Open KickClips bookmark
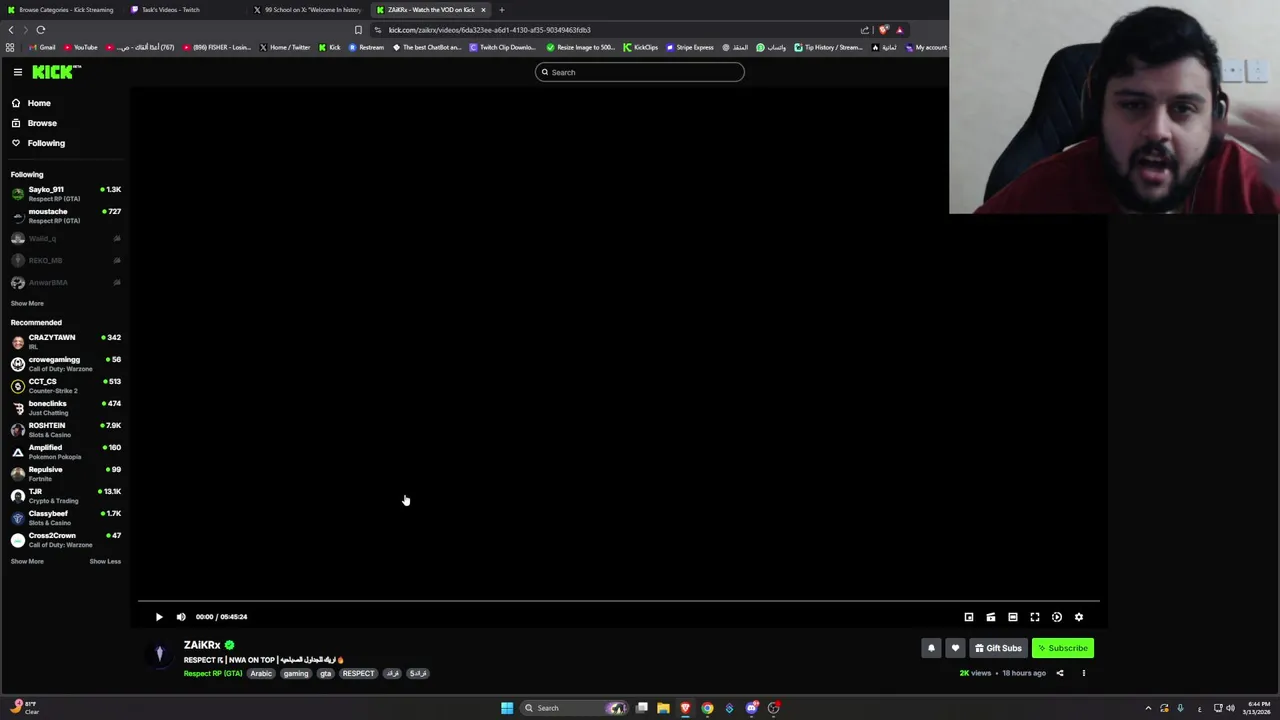Screen dimensions: 1280x720 (640, 47)
